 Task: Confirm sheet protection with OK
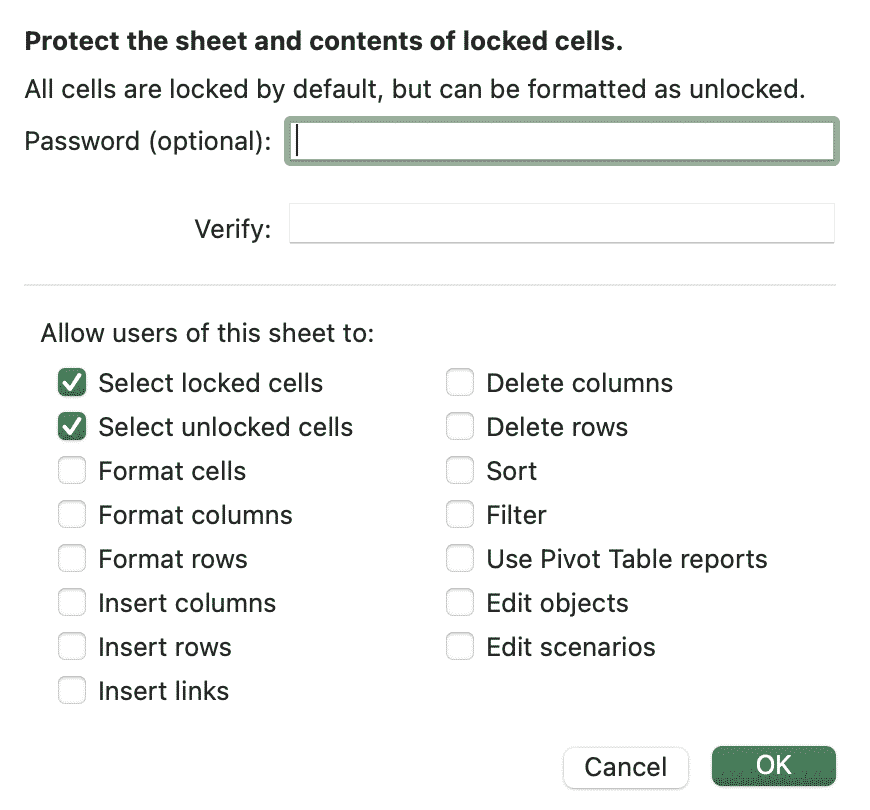pyautogui.click(x=773, y=766)
